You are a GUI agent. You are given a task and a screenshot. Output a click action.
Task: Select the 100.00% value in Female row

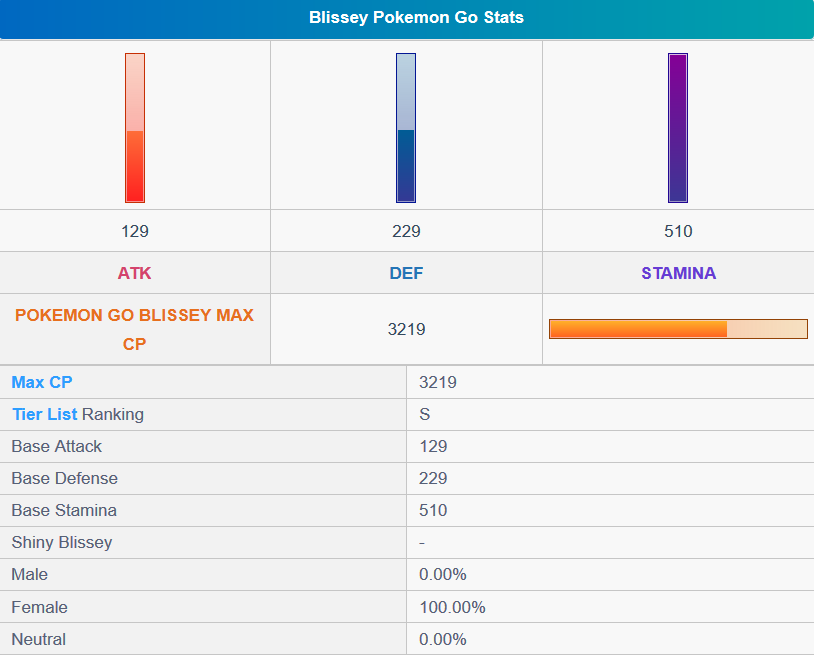pos(452,607)
